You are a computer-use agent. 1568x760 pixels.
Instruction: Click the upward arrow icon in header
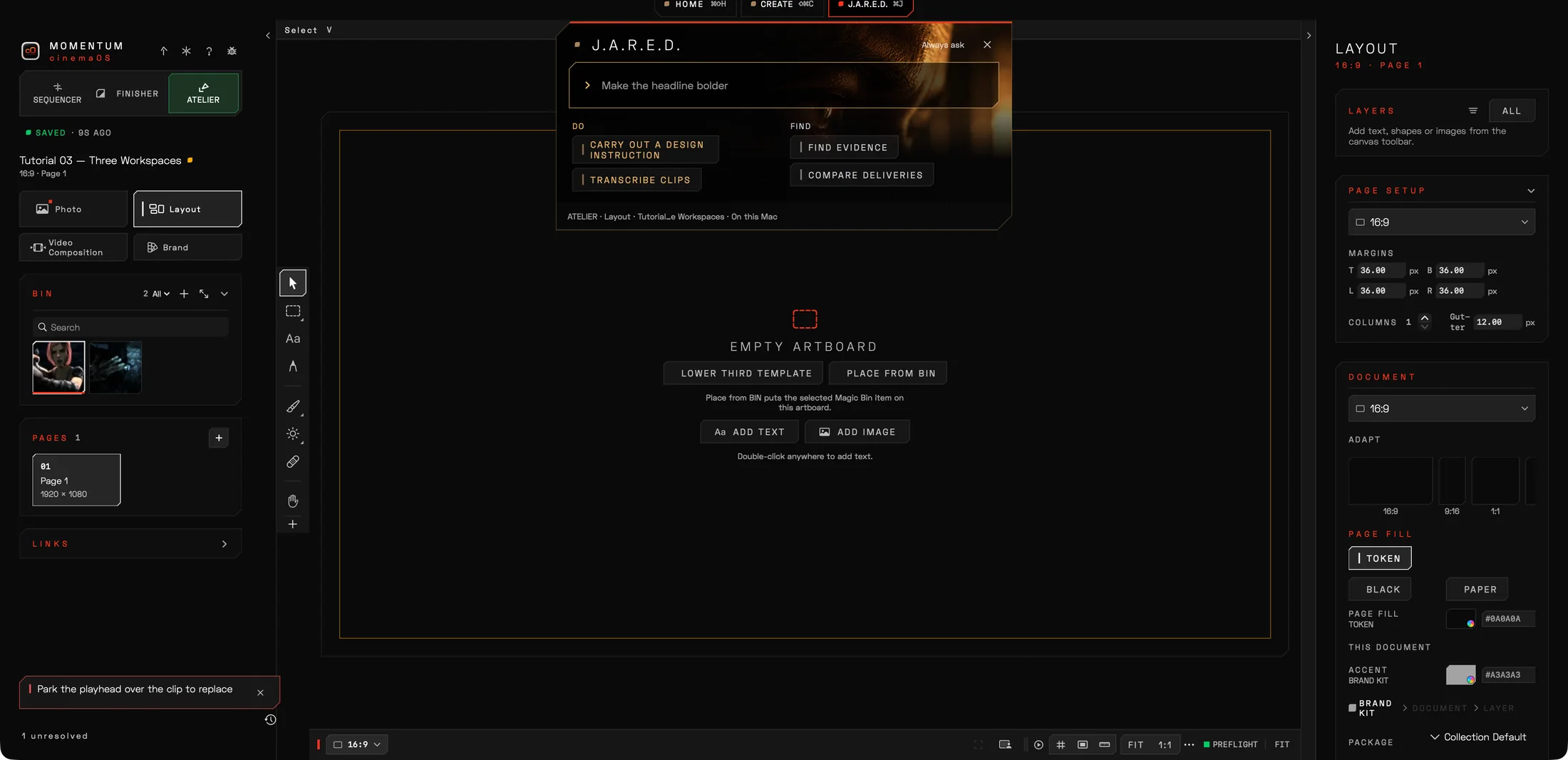click(x=164, y=51)
